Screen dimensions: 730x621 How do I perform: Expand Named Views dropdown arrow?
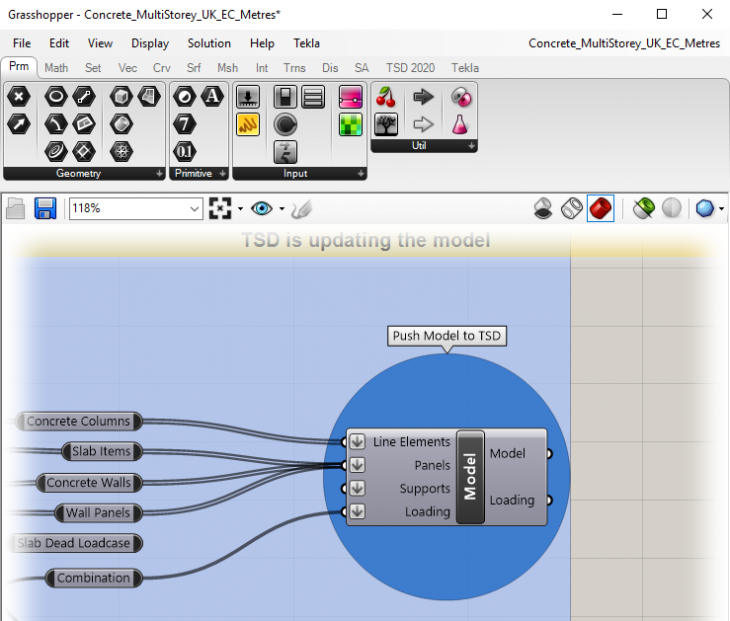(x=282, y=209)
